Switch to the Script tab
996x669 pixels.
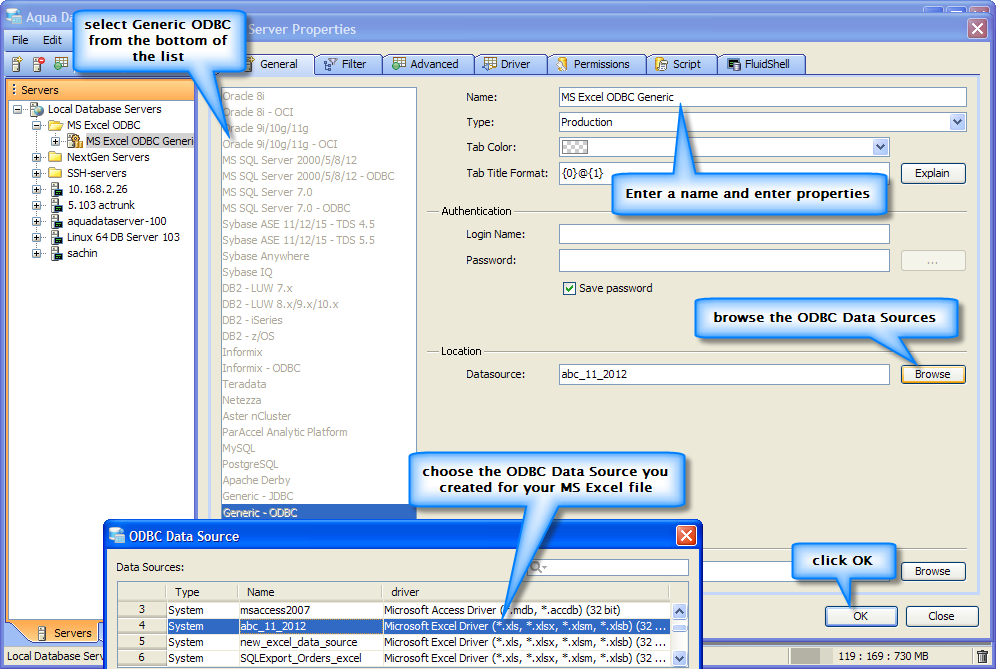682,64
